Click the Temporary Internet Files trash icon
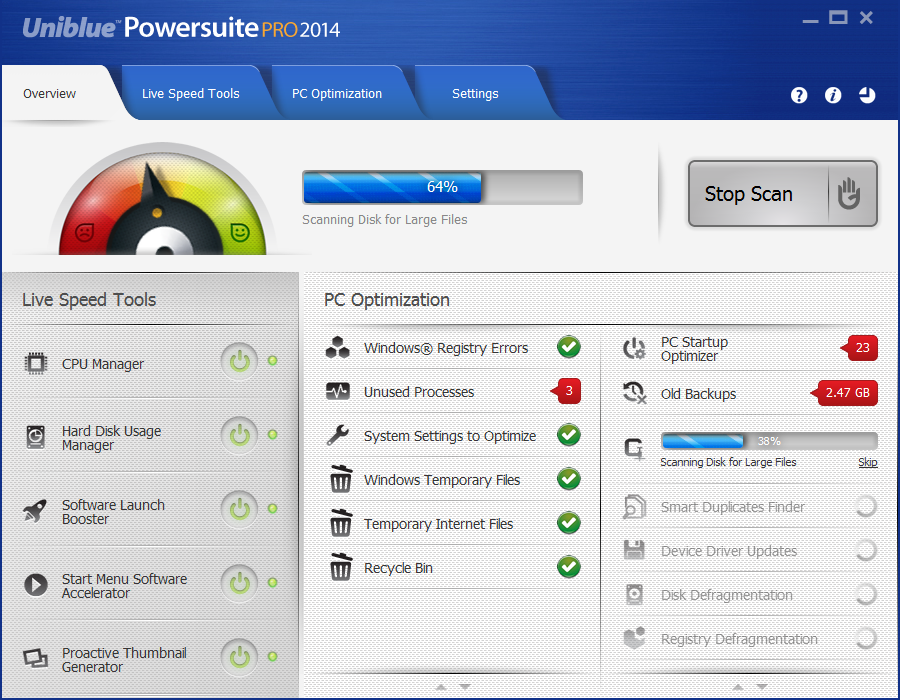 pos(340,523)
